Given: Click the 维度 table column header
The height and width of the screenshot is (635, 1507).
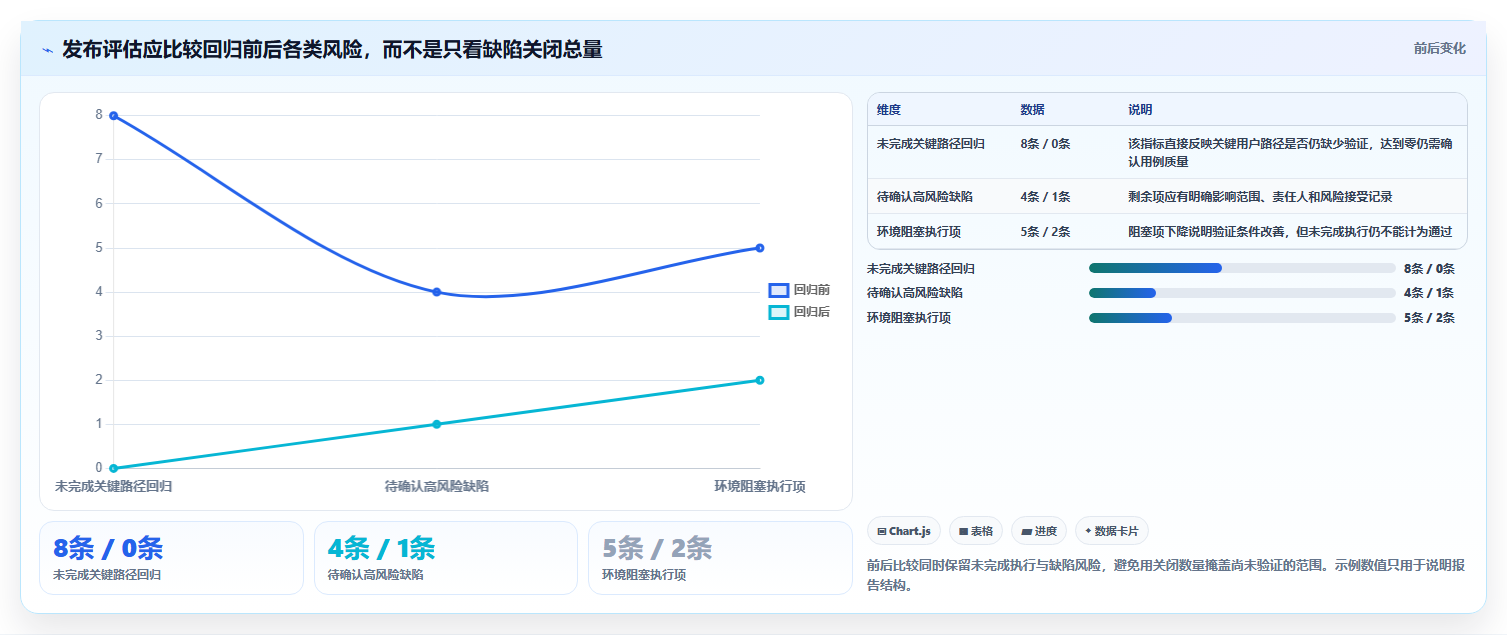Looking at the screenshot, I should pyautogui.click(x=889, y=110).
